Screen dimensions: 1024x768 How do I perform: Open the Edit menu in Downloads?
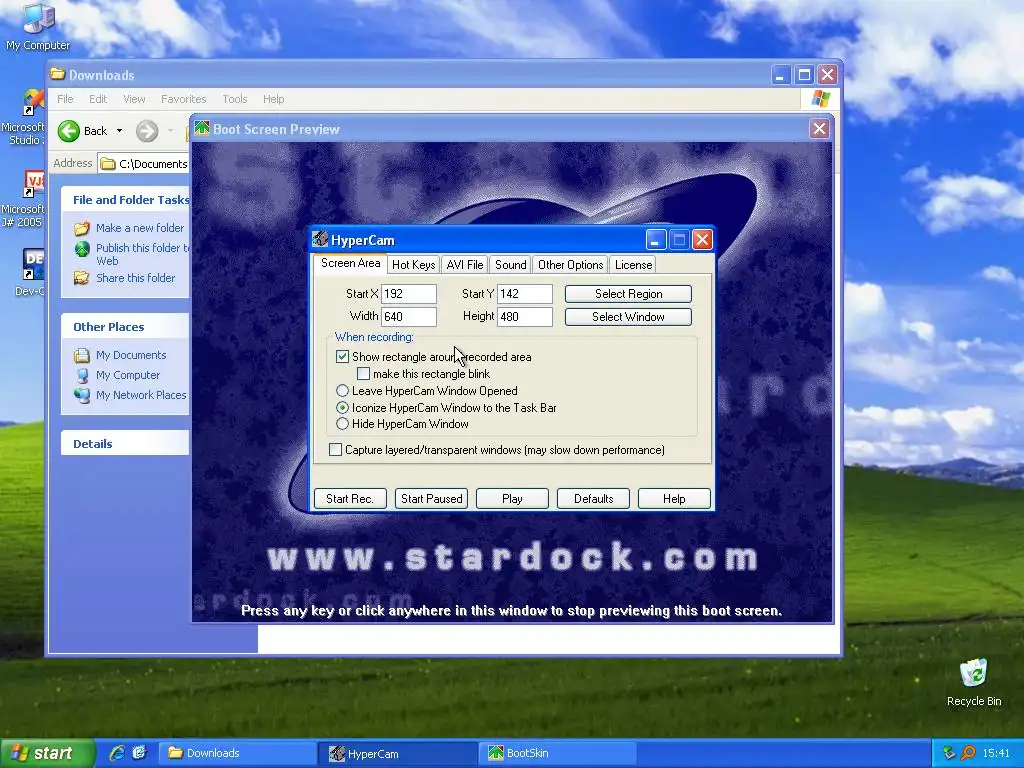[x=98, y=99]
